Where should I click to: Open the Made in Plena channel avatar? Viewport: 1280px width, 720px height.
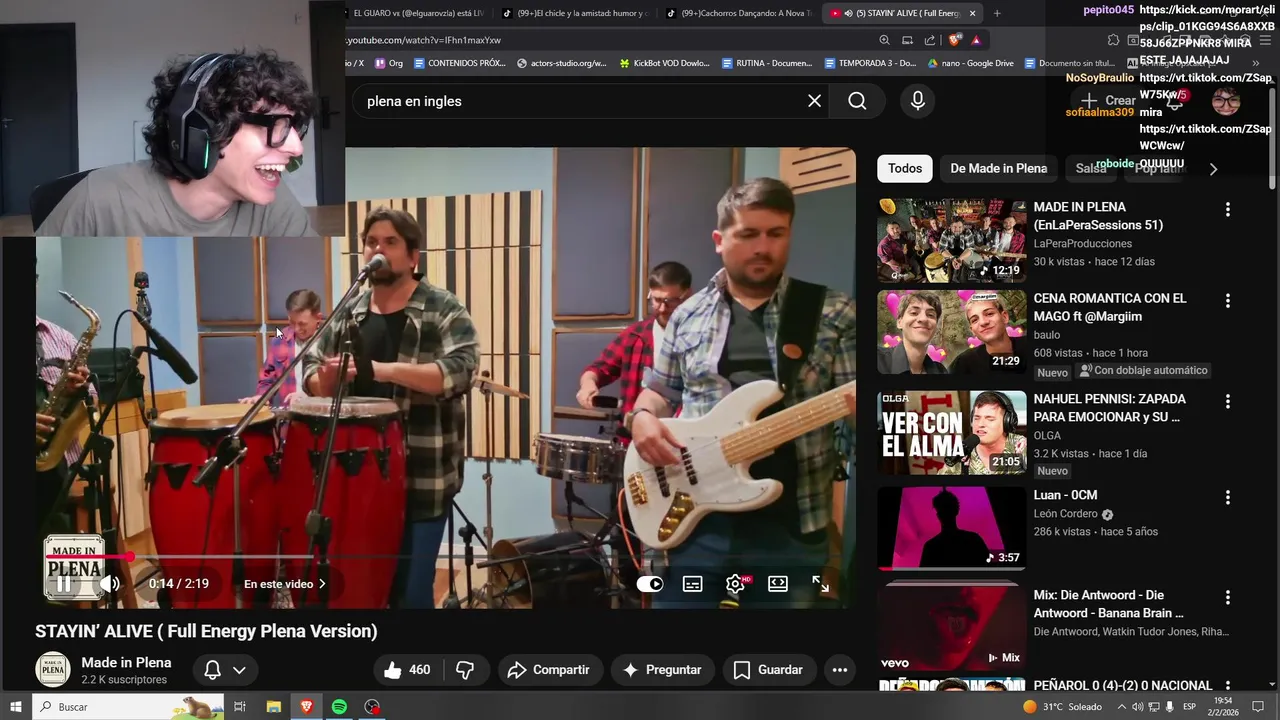pos(53,670)
